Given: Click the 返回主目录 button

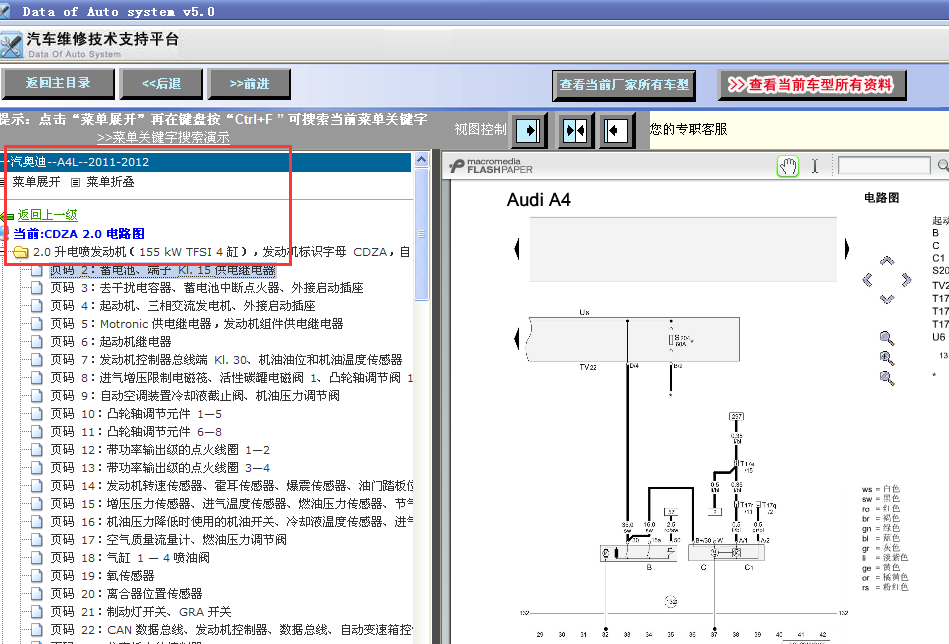Looking at the screenshot, I should (58, 84).
